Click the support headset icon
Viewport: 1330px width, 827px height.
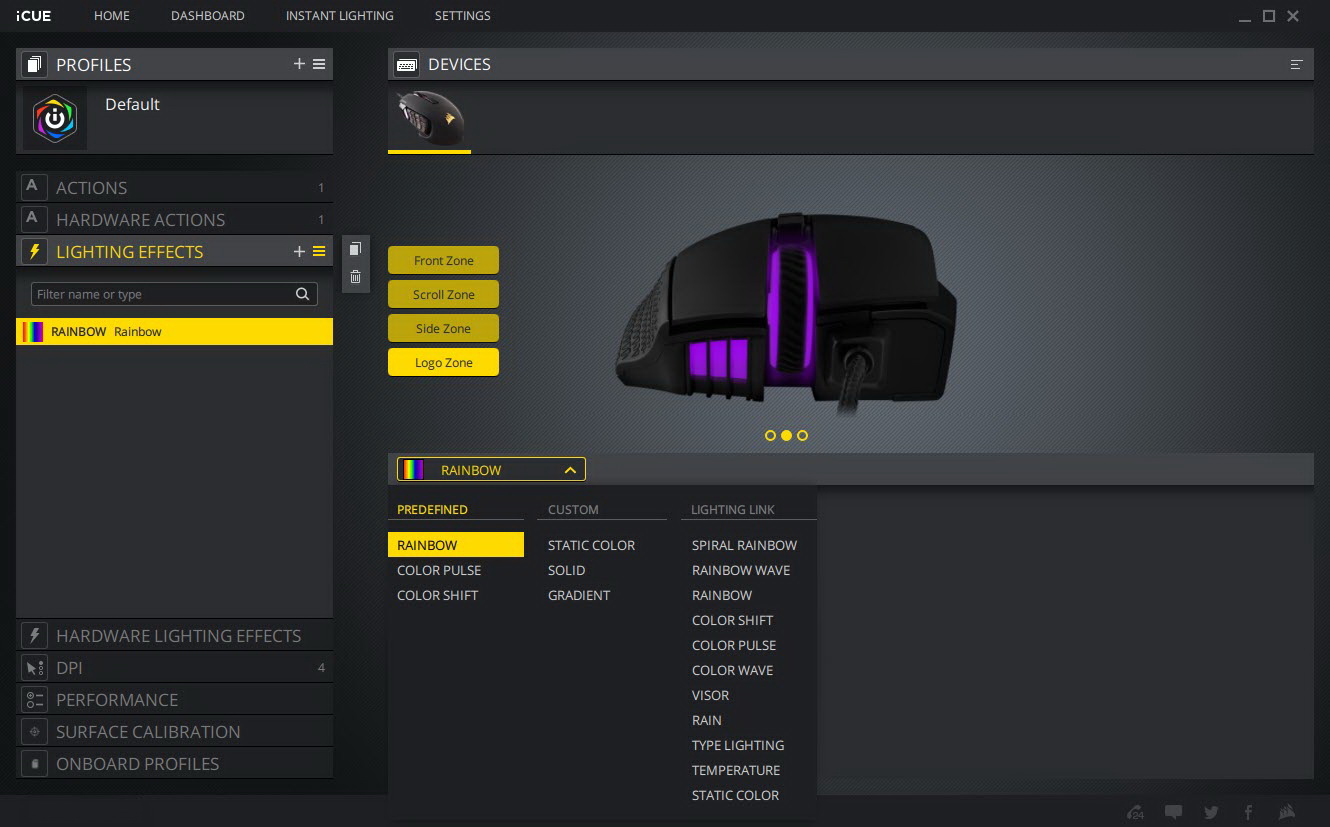coord(1135,812)
